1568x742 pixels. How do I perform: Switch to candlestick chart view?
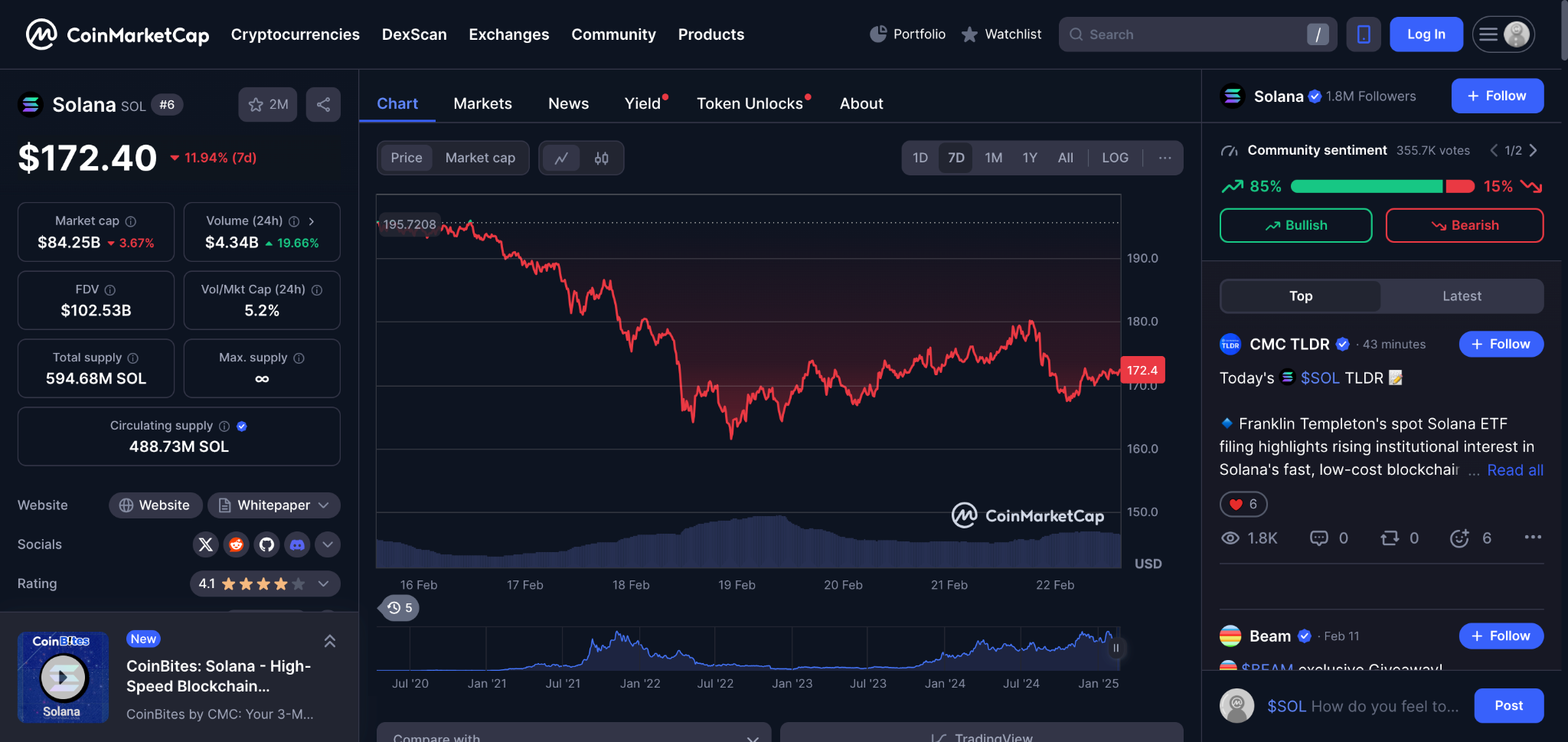tap(602, 159)
